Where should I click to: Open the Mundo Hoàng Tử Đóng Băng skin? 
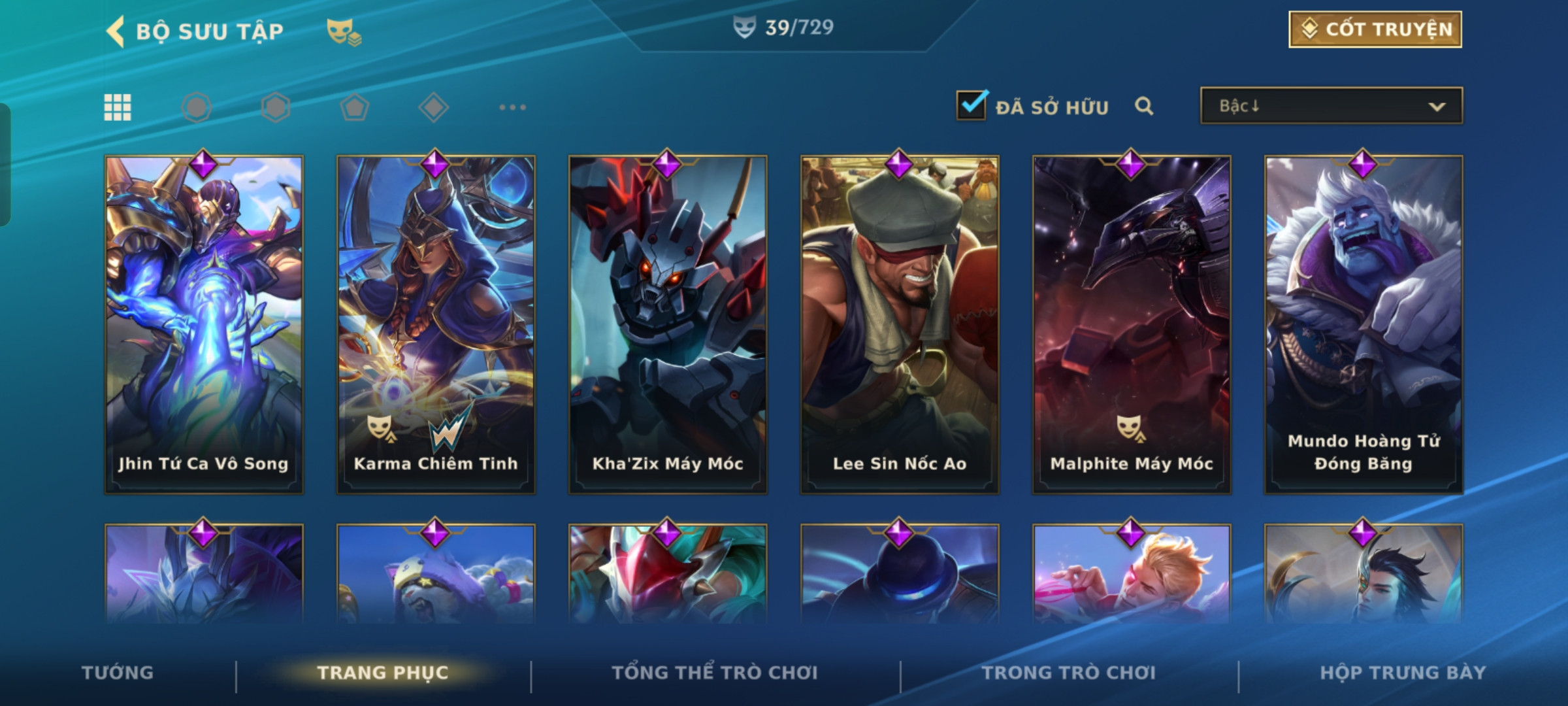pos(1364,325)
